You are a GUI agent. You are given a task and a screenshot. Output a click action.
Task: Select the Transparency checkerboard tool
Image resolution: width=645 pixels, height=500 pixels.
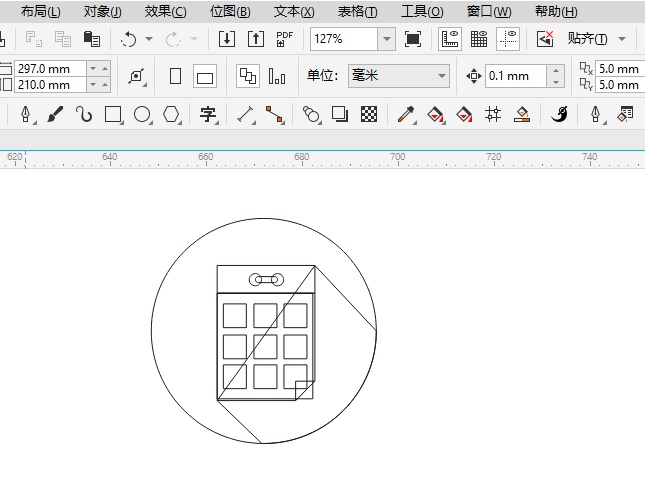(369, 114)
